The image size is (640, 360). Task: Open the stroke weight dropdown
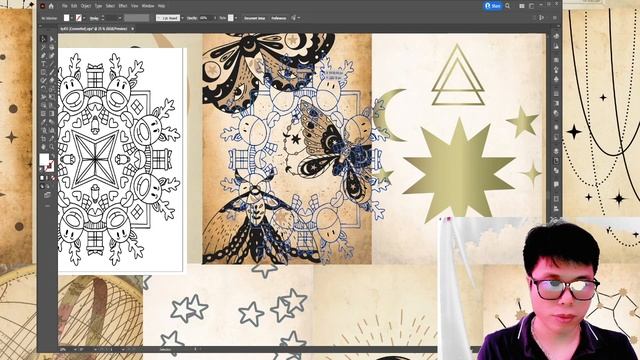tap(120, 18)
